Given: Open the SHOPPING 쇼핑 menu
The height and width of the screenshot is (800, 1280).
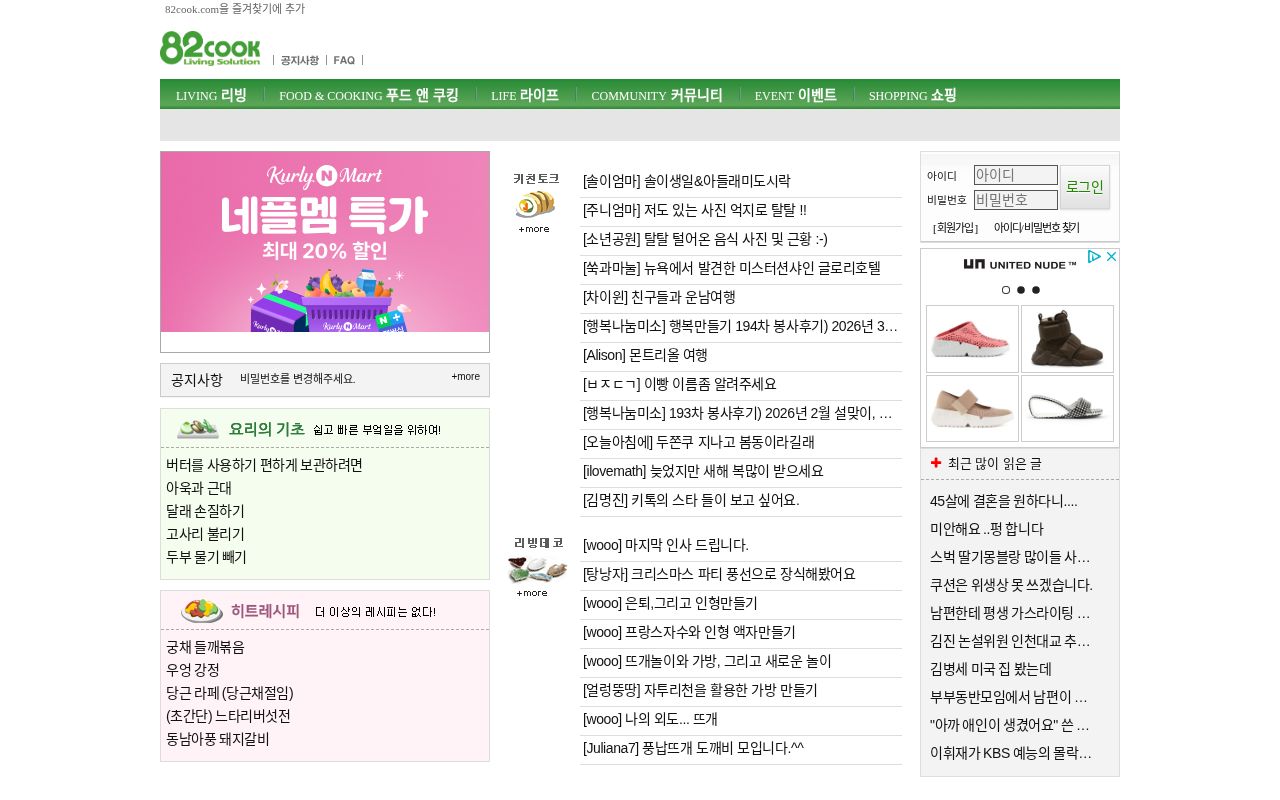Looking at the screenshot, I should click(912, 95).
